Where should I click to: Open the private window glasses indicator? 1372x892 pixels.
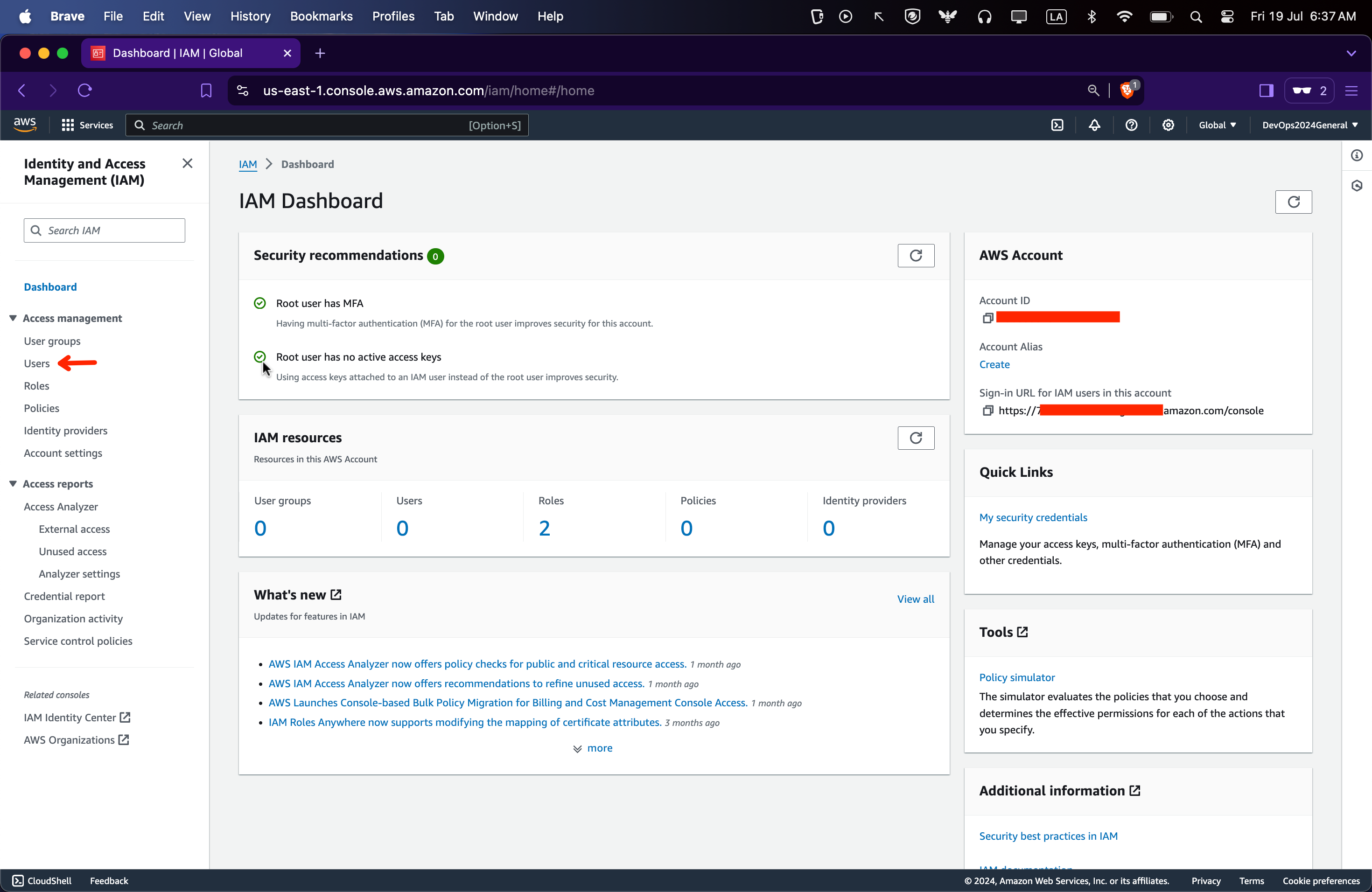point(1309,91)
